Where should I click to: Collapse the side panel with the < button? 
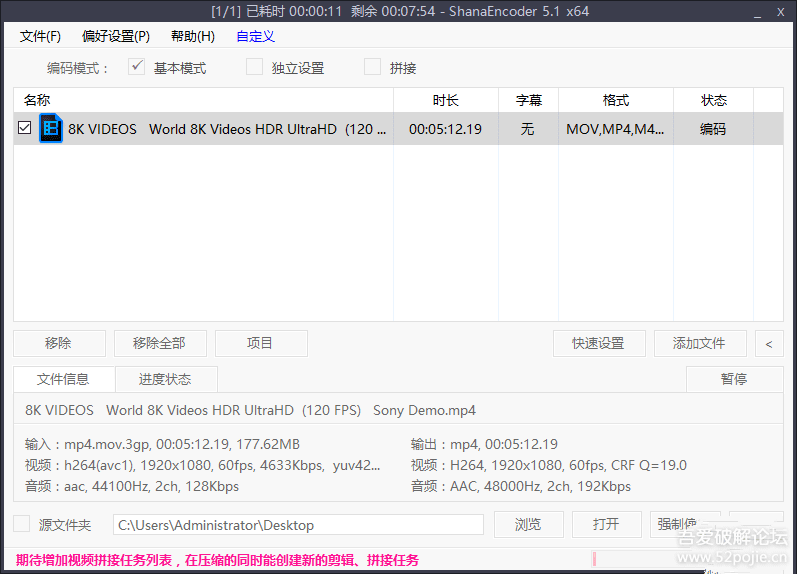click(768, 343)
